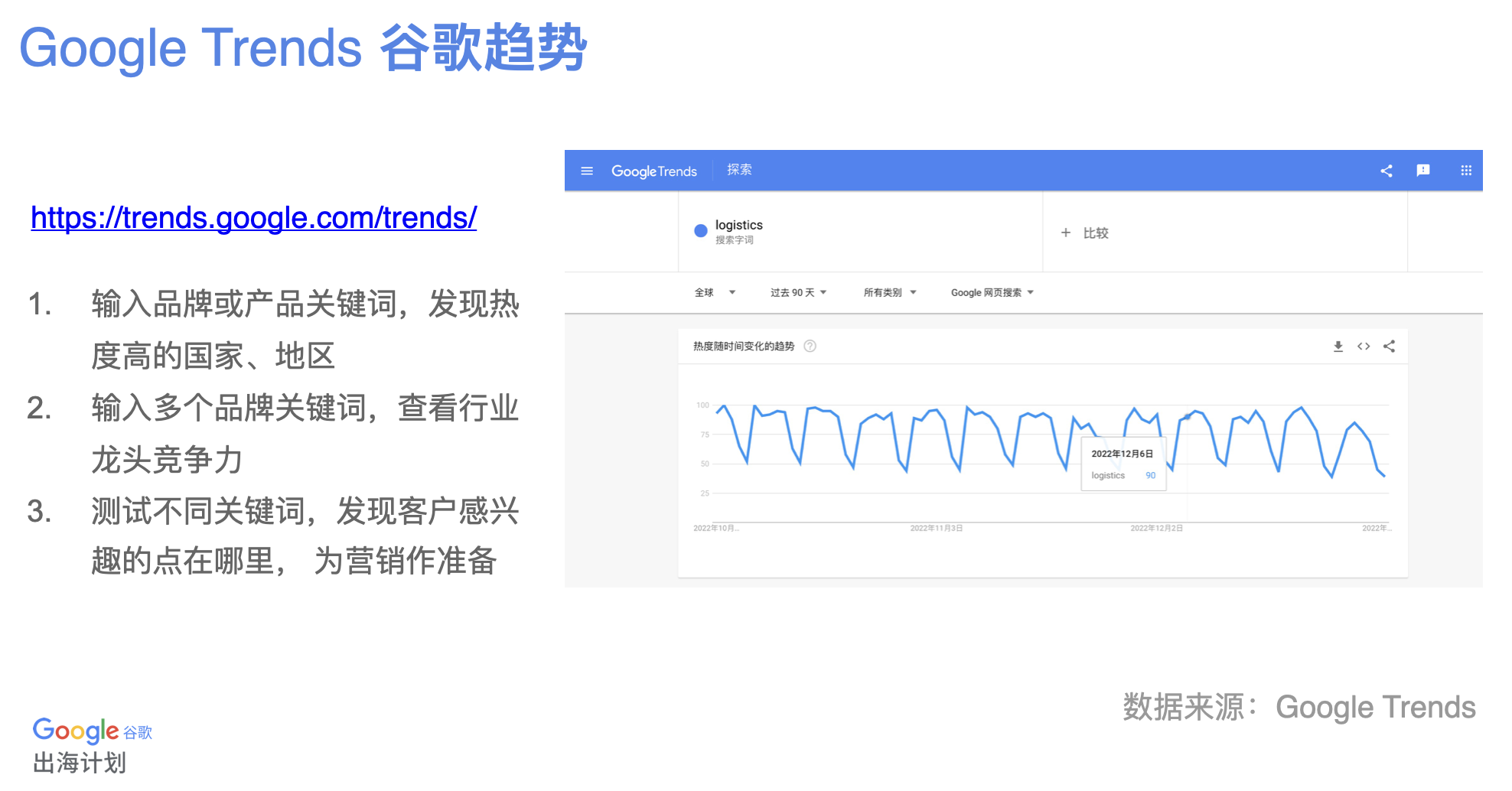This screenshot has height=791, width=1512.
Task: Click the help icon beside 热度随时间变化的趋势
Action: (x=810, y=346)
